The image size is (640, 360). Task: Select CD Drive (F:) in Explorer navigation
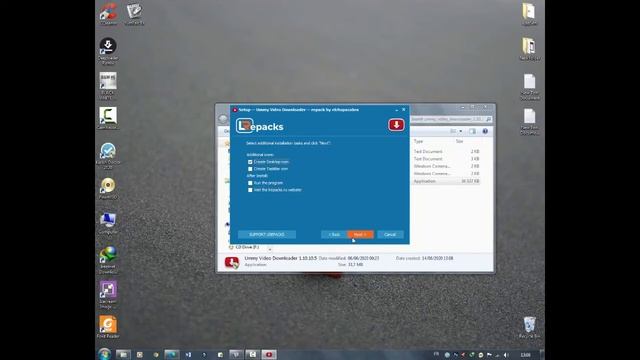[x=247, y=247]
